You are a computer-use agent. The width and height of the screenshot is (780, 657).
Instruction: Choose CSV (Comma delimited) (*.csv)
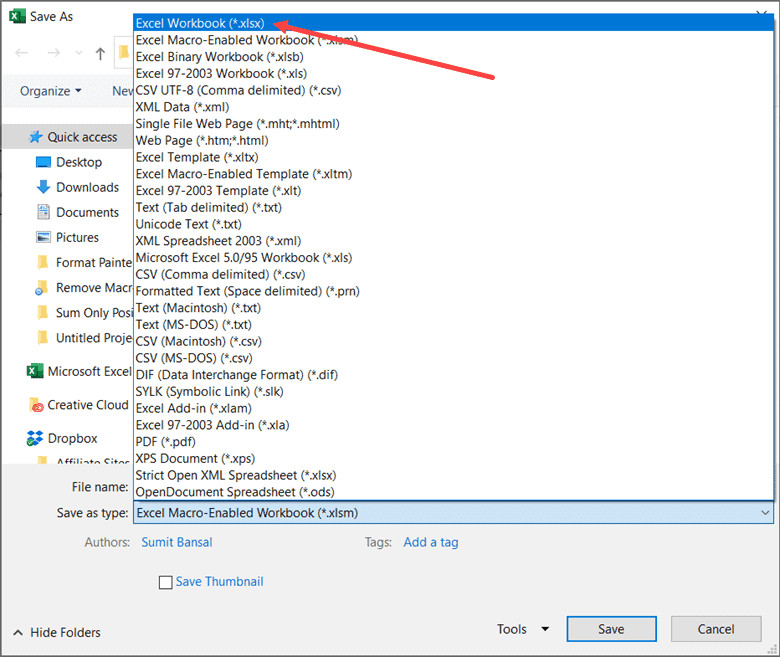pyautogui.click(x=453, y=274)
